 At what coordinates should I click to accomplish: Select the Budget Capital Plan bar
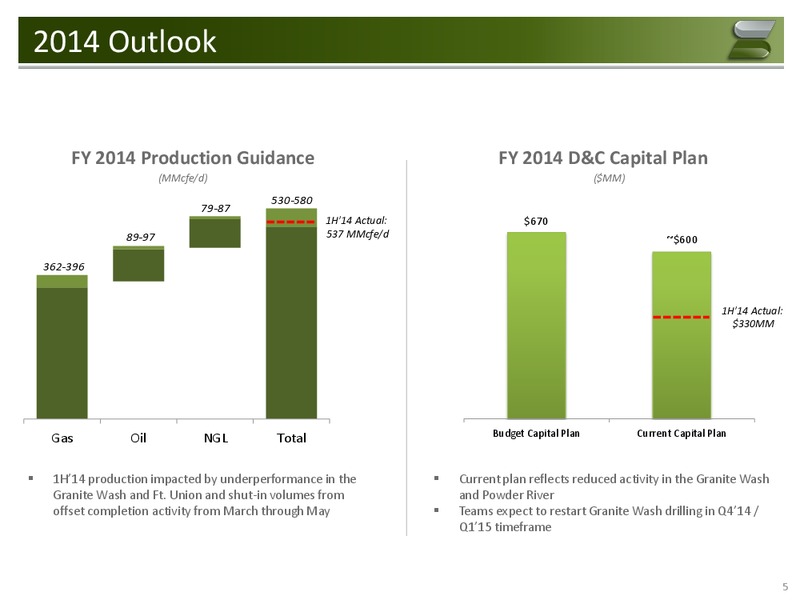(536, 326)
